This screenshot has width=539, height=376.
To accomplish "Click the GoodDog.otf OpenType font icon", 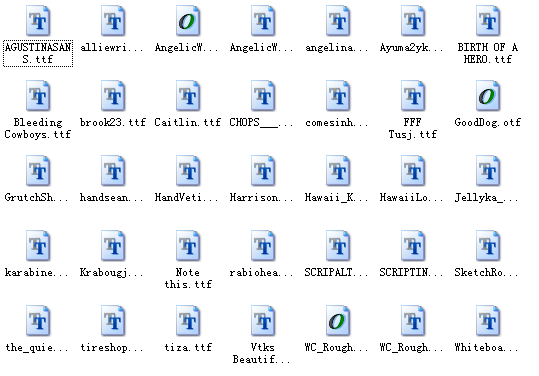I will [x=488, y=96].
